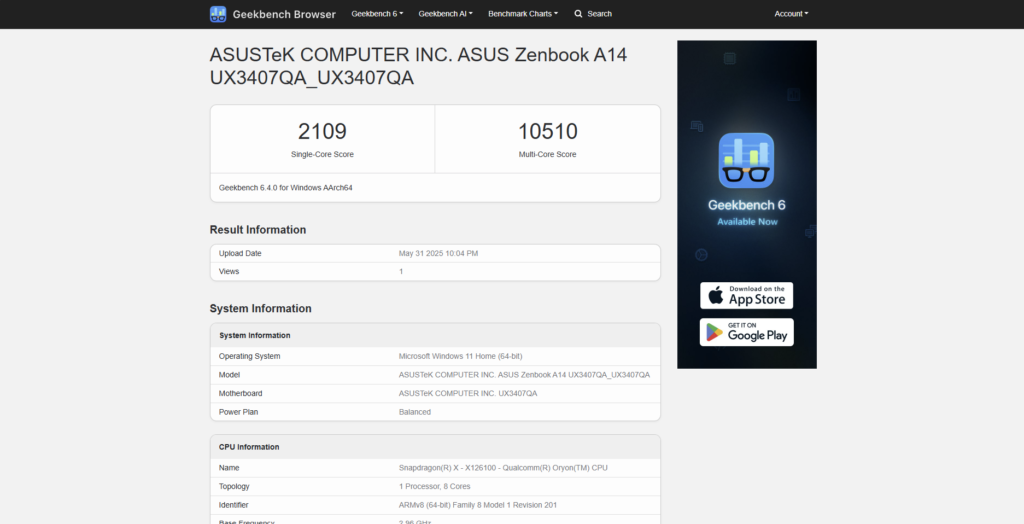This screenshot has width=1024, height=524.
Task: Click the Single-Core Score value 2109
Action: click(322, 131)
